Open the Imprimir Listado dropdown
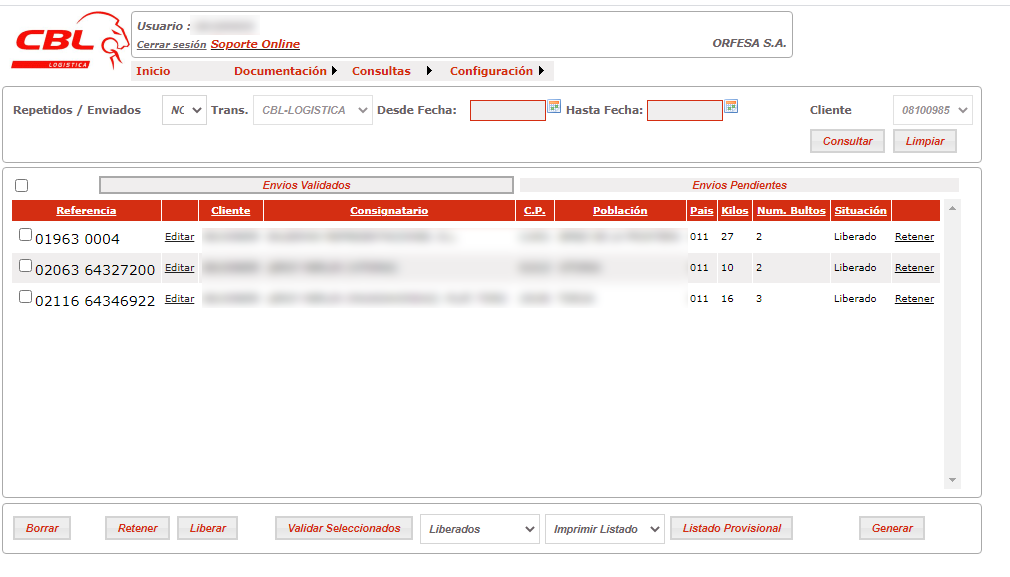Image resolution: width=1010 pixels, height=577 pixels. (604, 529)
